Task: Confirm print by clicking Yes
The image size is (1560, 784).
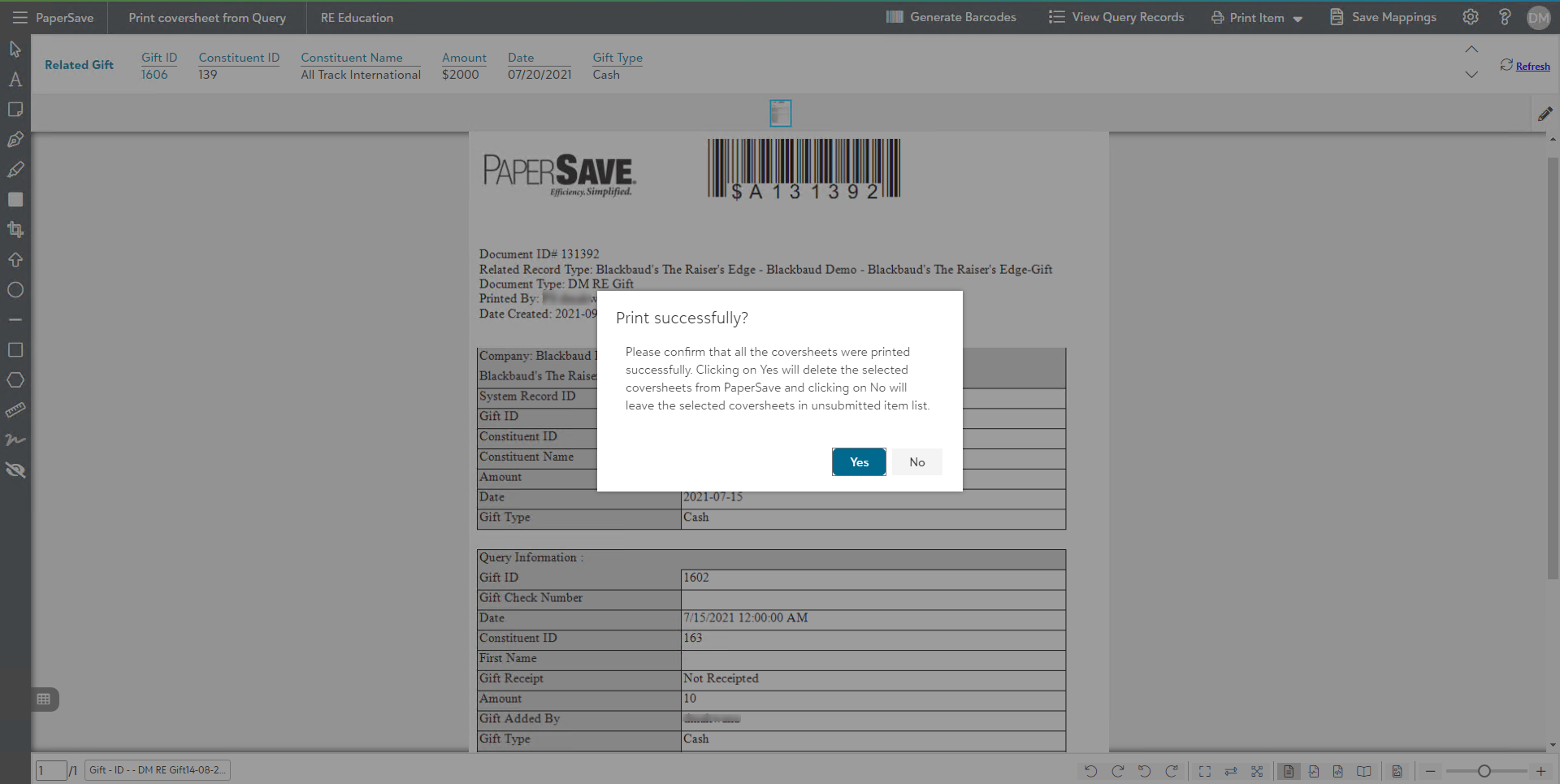Action: pos(859,462)
